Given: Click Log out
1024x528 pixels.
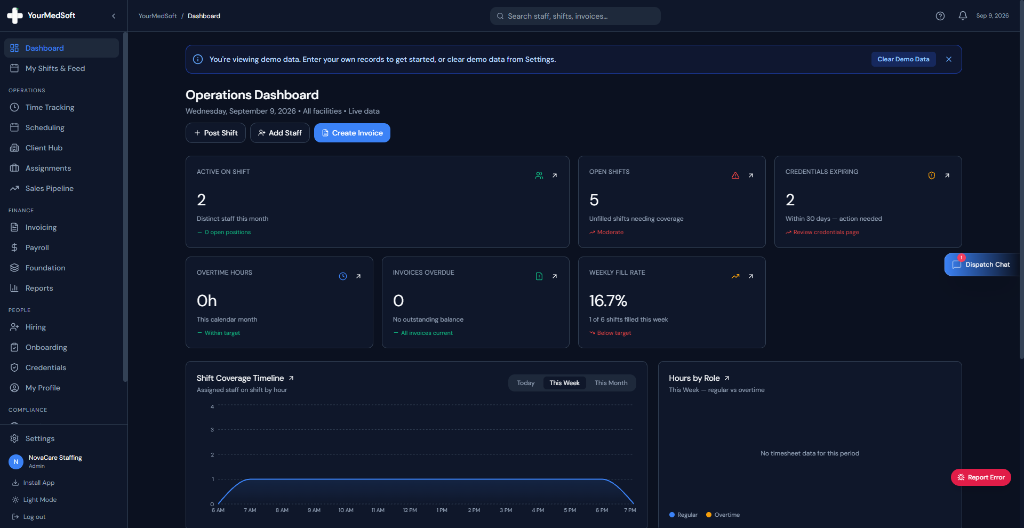Looking at the screenshot, I should (x=29, y=517).
